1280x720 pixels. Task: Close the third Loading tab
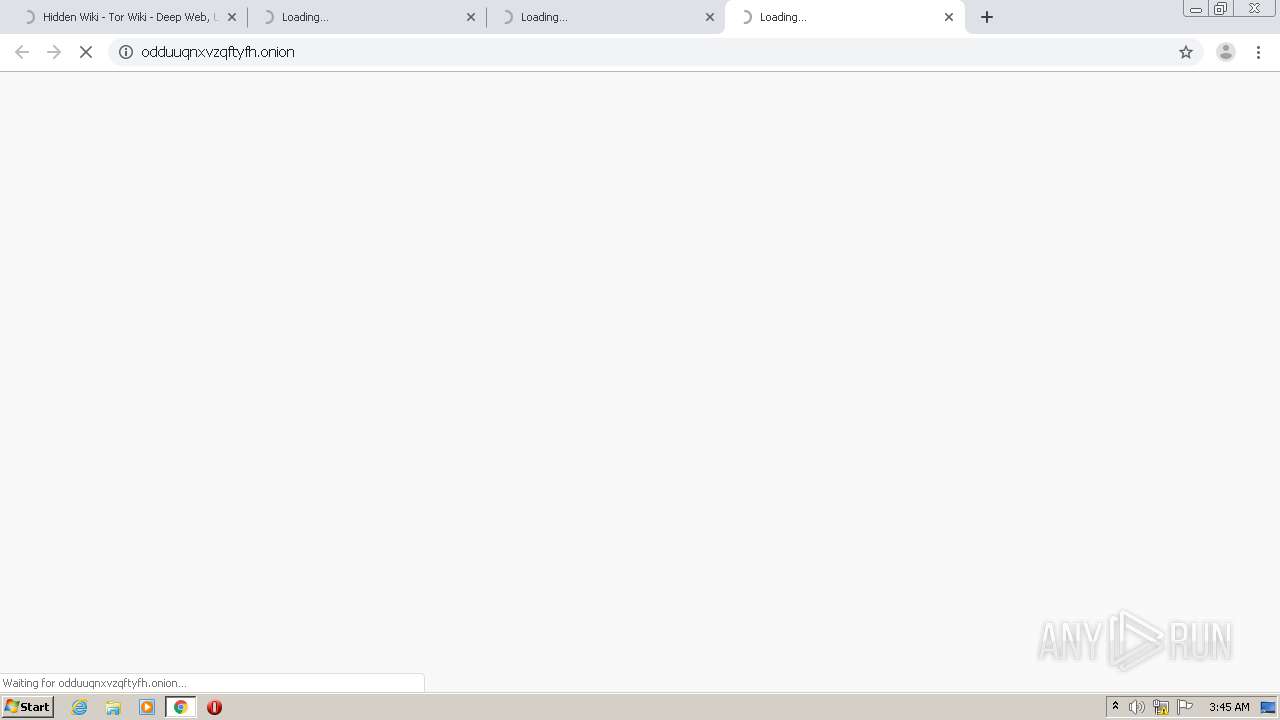(710, 17)
